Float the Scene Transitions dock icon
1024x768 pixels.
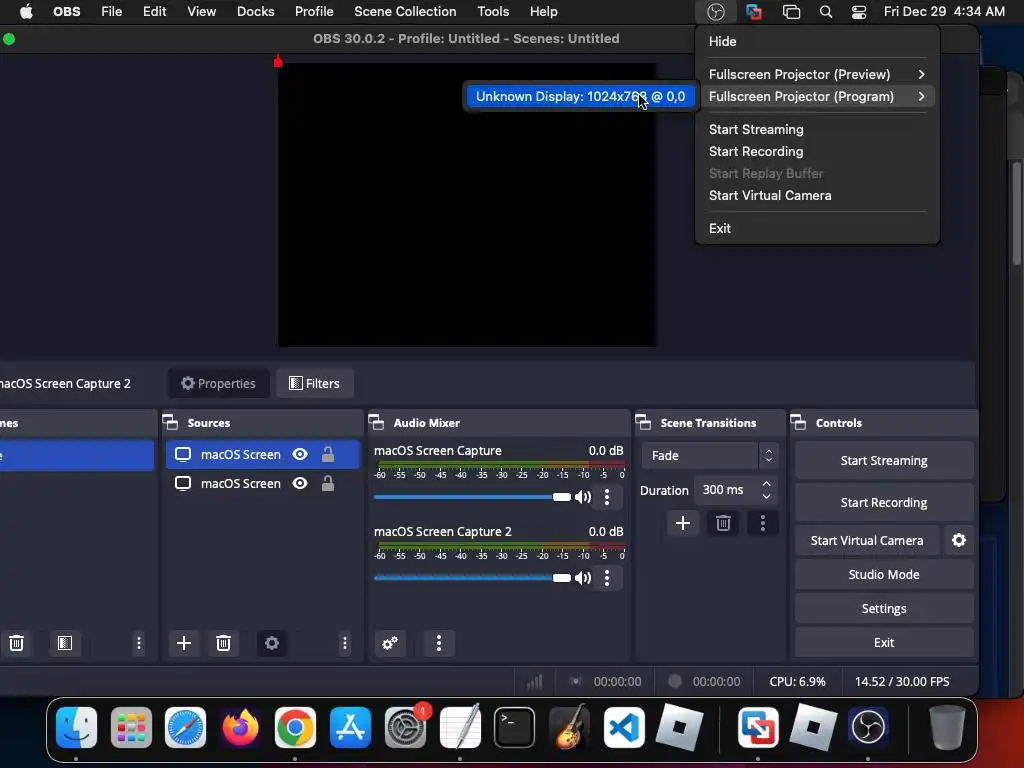click(643, 423)
